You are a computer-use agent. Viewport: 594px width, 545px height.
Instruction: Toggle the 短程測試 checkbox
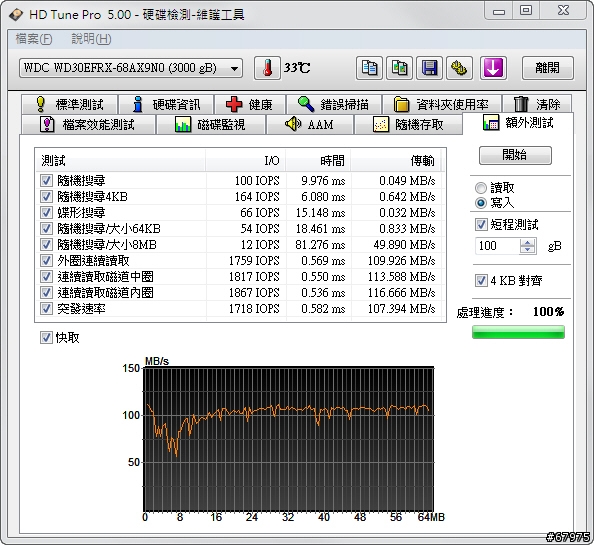click(x=481, y=225)
